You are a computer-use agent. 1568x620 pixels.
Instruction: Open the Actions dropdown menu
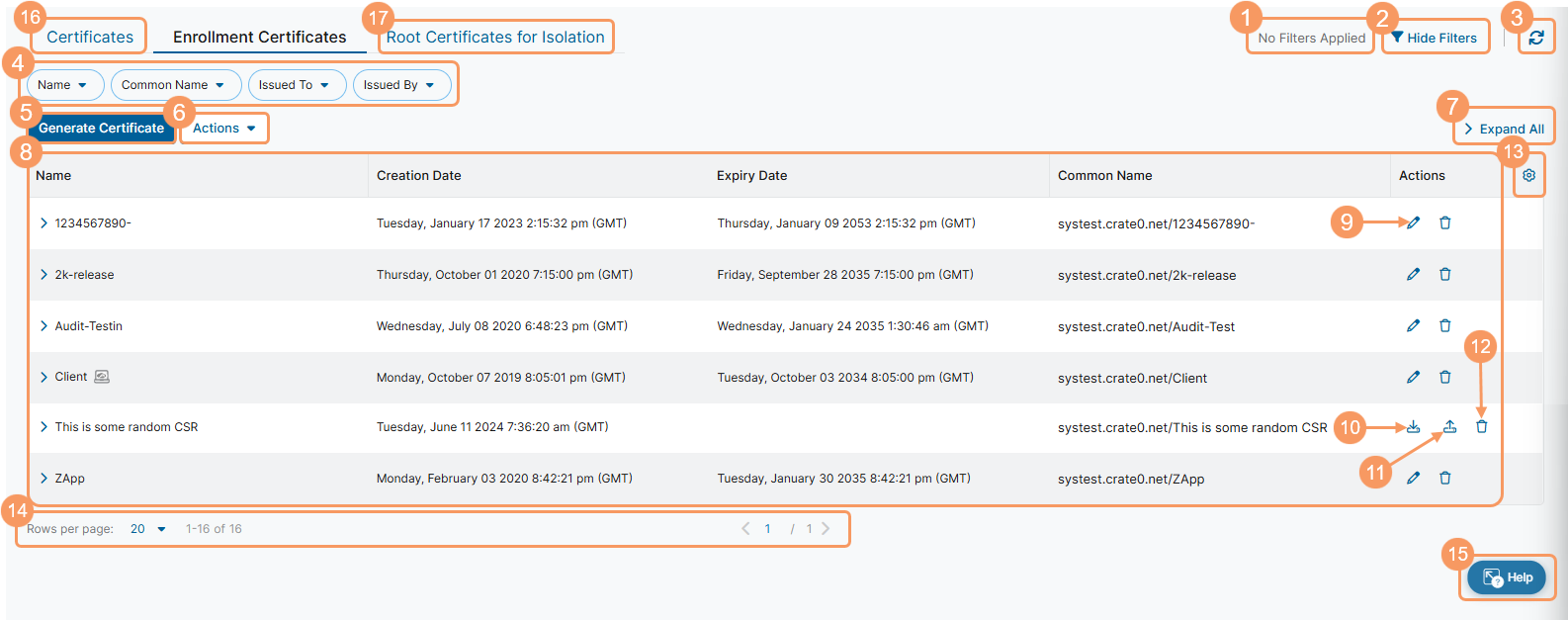tap(224, 129)
